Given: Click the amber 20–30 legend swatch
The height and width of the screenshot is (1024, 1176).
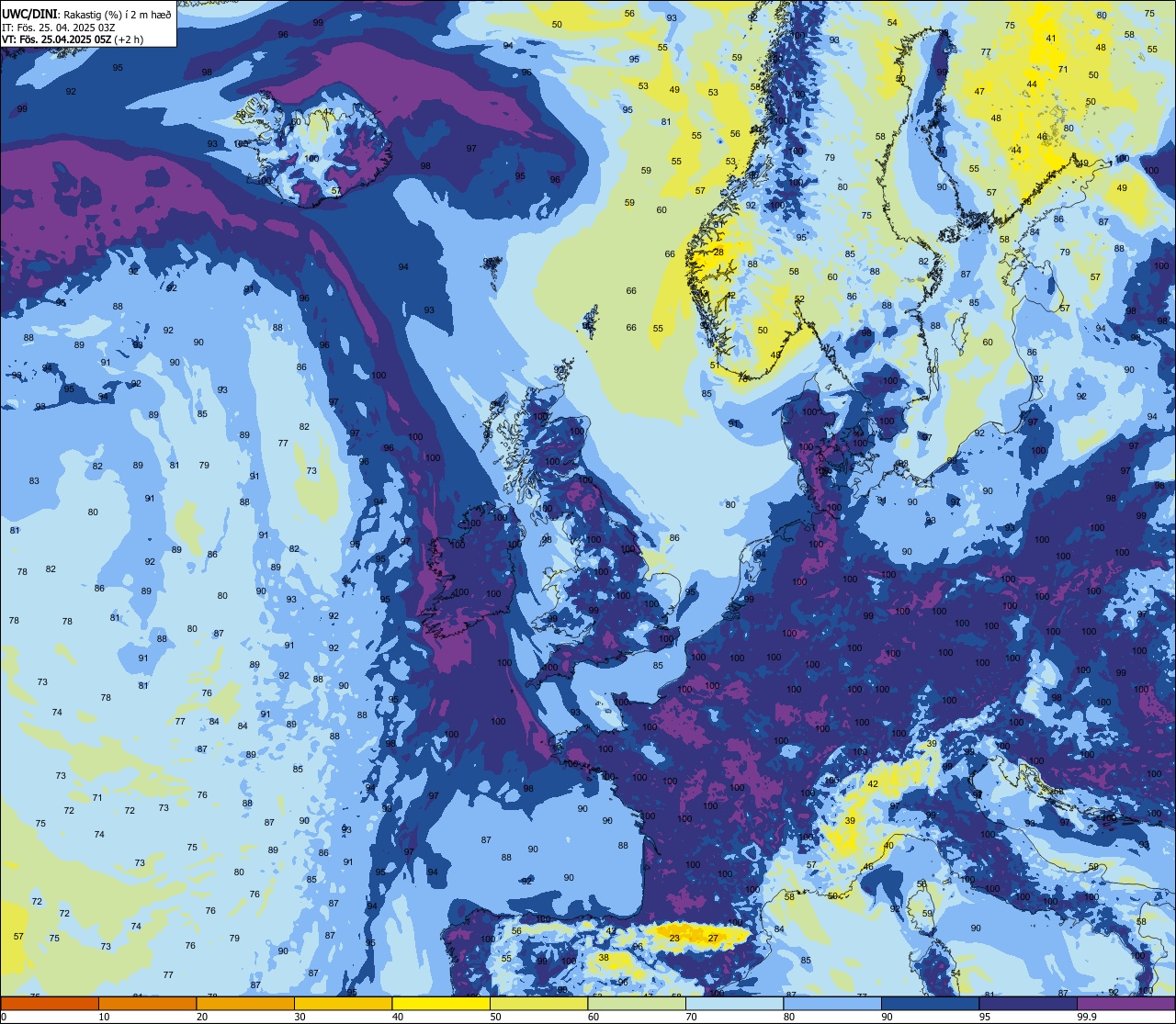Looking at the screenshot, I should coord(245,1003).
